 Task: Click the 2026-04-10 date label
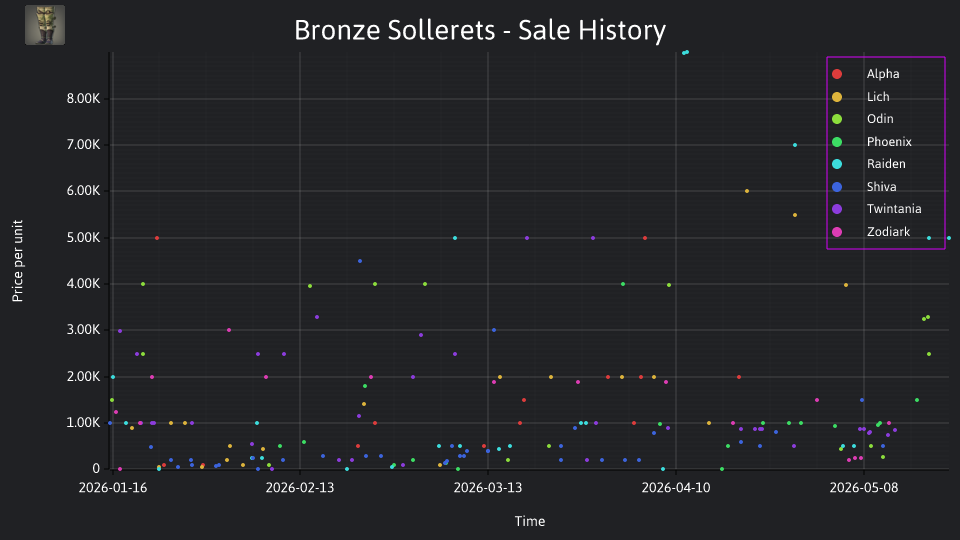tap(676, 488)
